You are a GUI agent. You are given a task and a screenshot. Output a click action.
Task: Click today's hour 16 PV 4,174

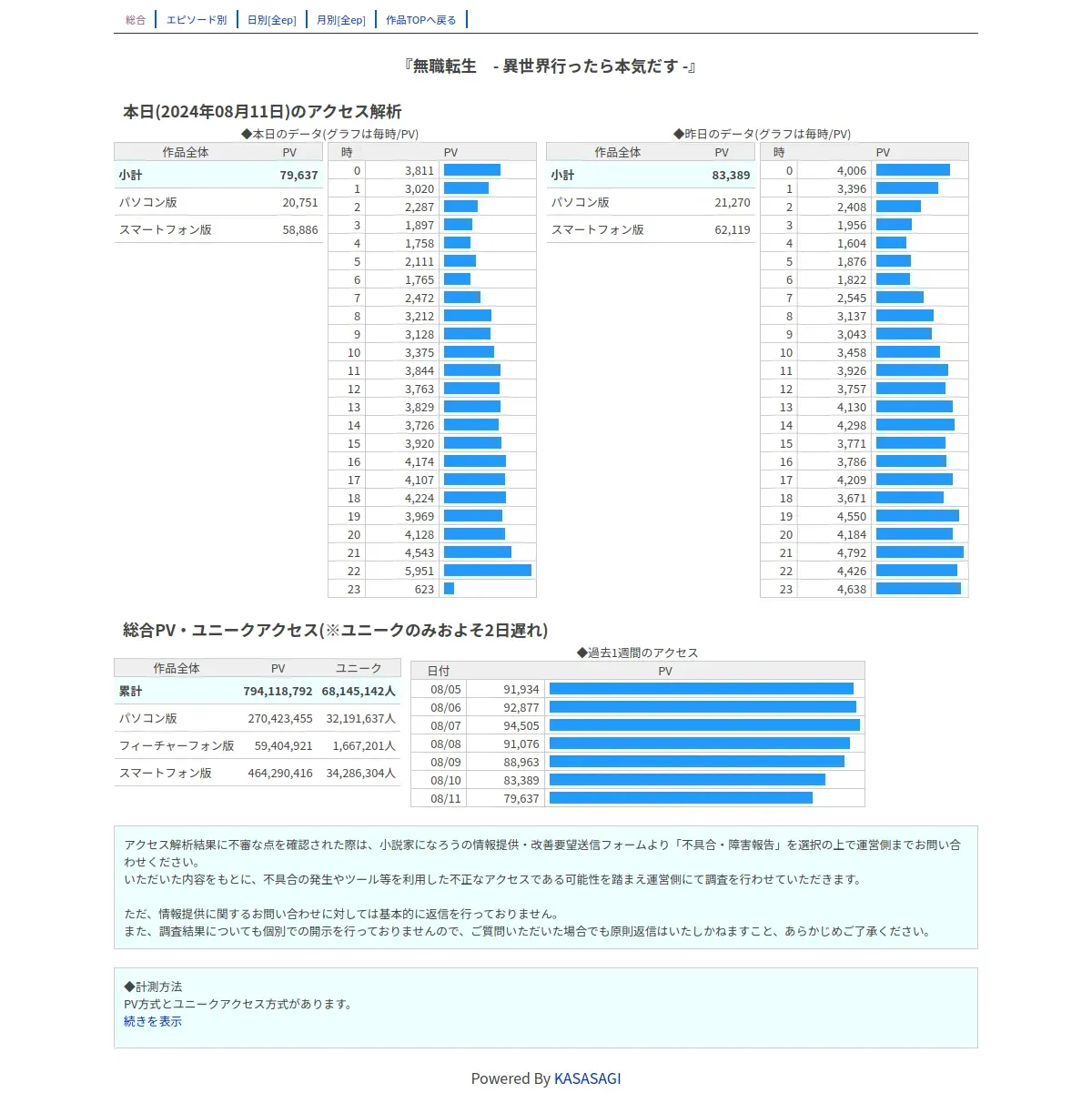coord(420,462)
